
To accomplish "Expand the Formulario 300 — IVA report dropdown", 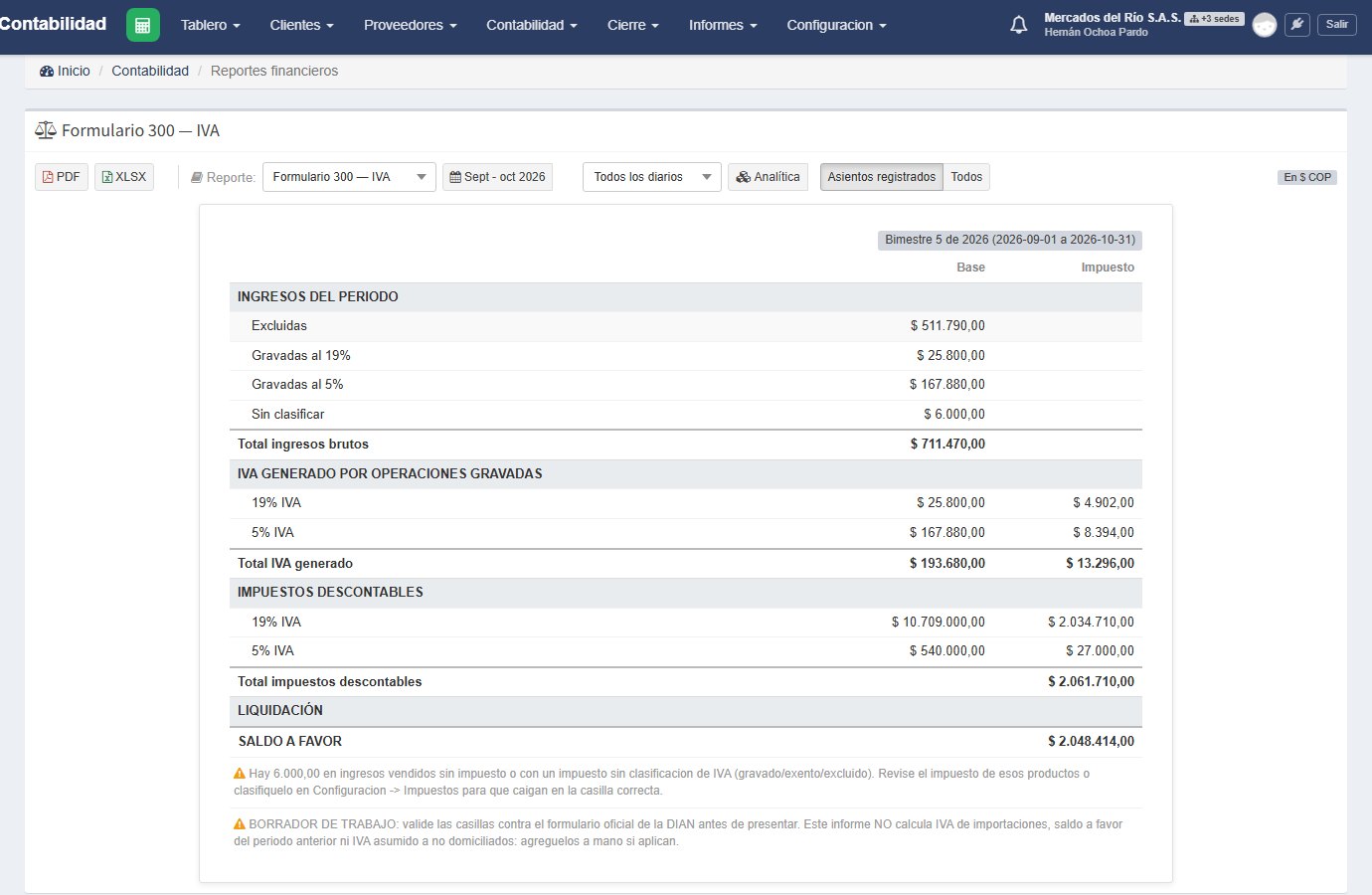I will pos(349,177).
